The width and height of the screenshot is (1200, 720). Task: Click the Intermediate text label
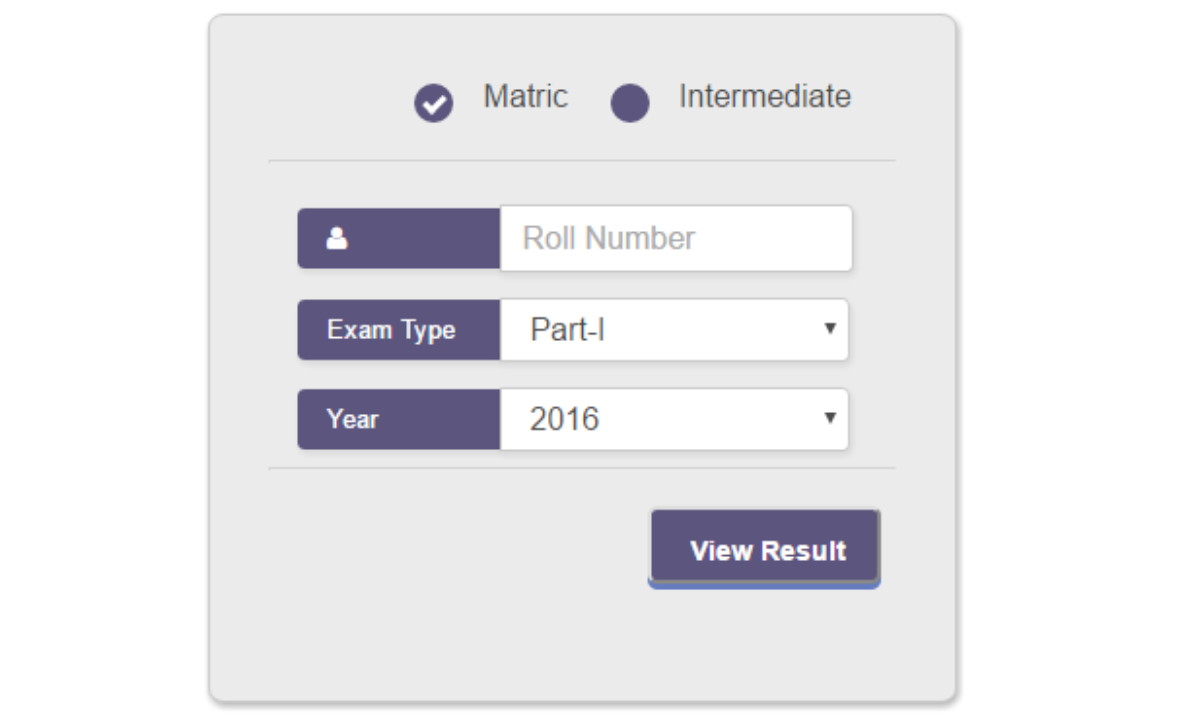[765, 96]
